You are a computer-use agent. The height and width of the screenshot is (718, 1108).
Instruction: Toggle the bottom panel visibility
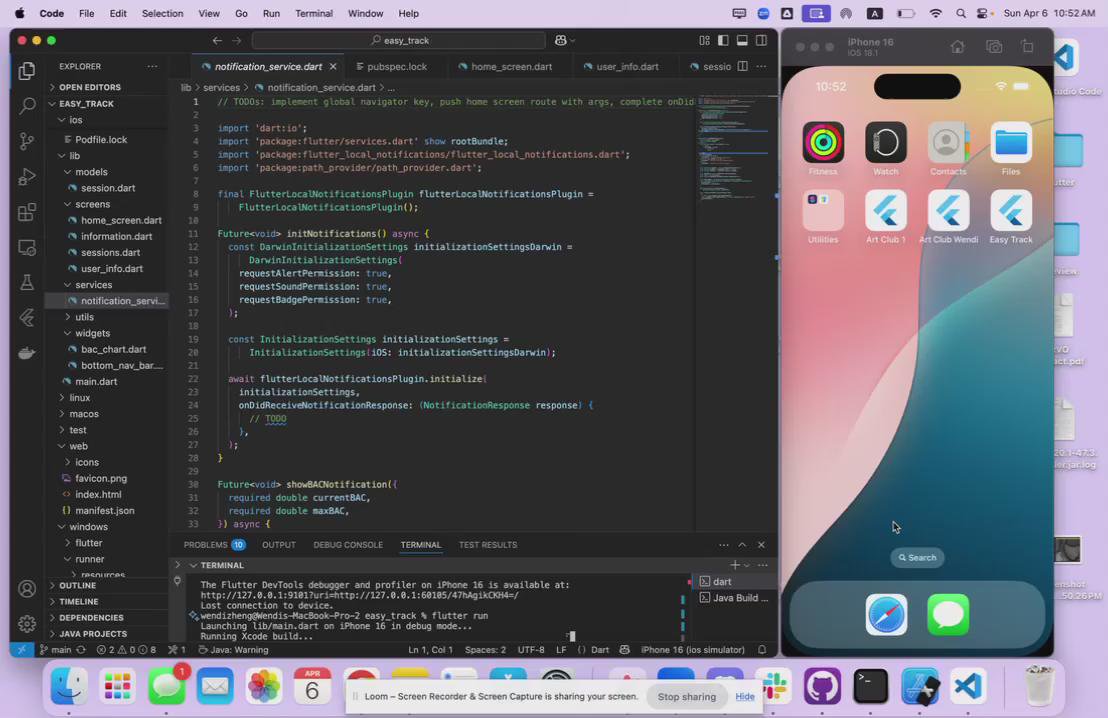[x=742, y=40]
